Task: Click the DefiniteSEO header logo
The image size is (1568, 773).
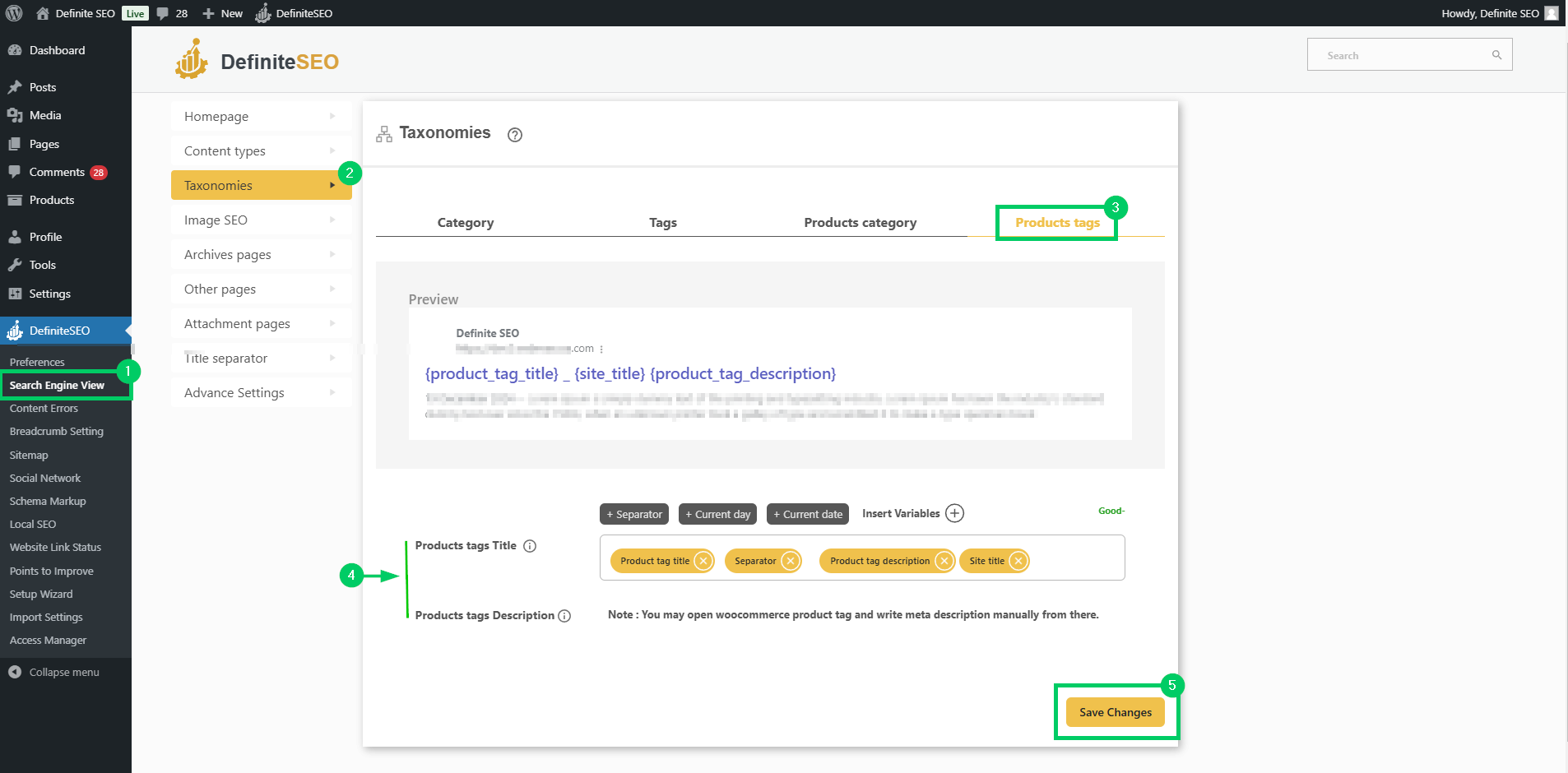Action: pyautogui.click(x=257, y=60)
